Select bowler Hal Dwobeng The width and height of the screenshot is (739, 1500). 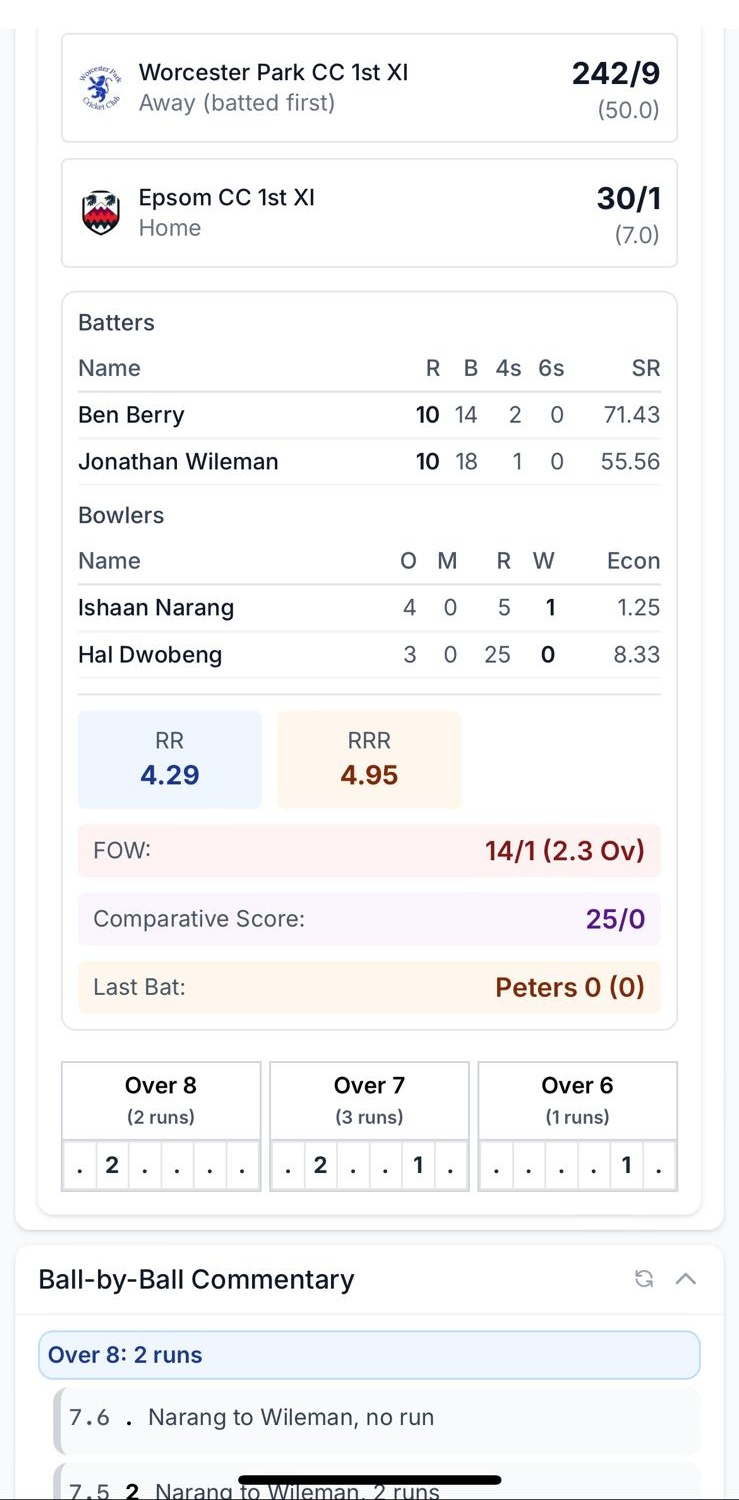[150, 655]
